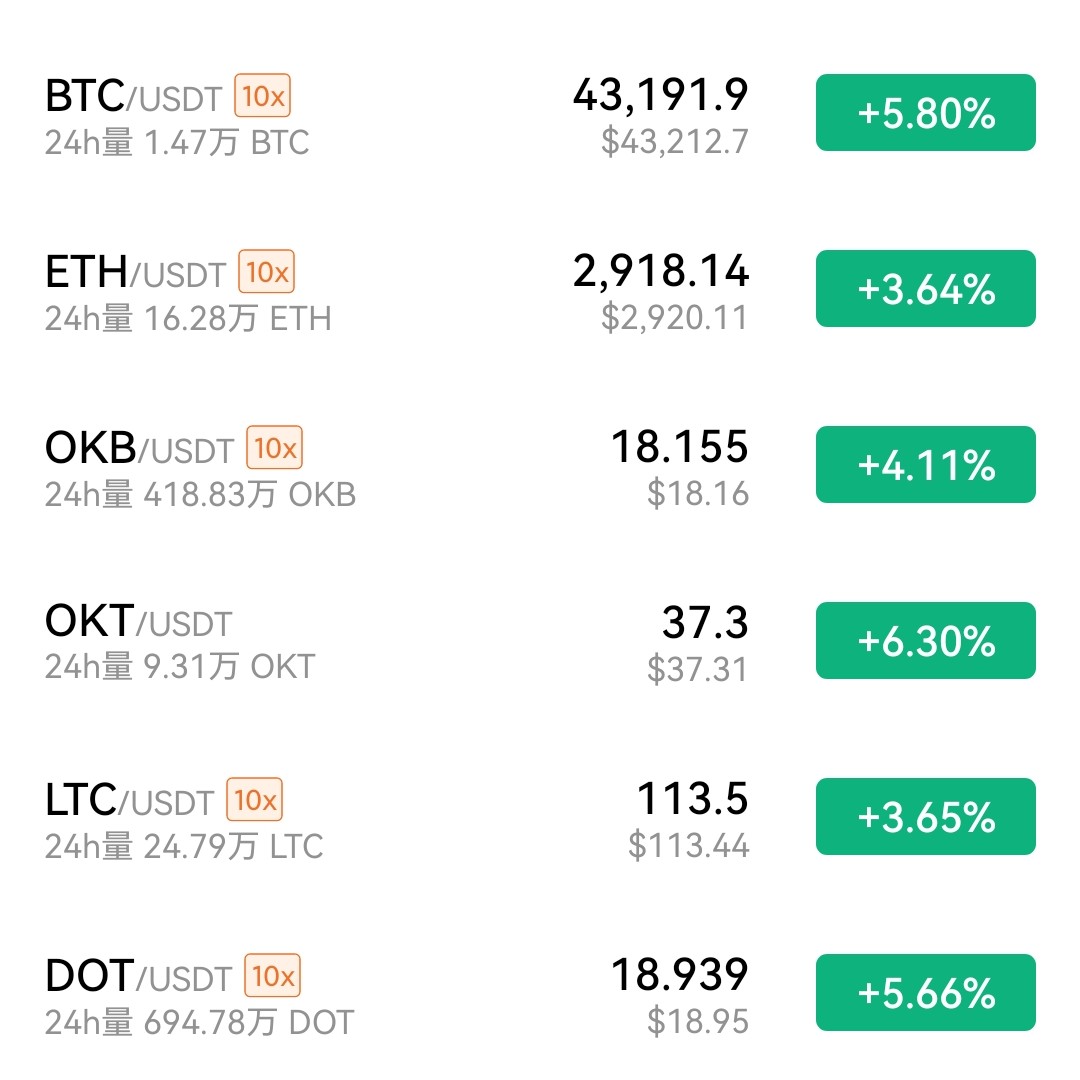Image resolution: width=1080 pixels, height=1080 pixels.
Task: Click the +5.80% change button for BTC
Action: point(926,112)
